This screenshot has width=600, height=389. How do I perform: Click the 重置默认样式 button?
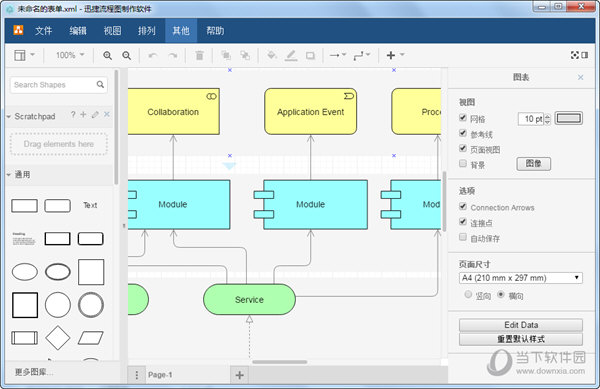coord(521,339)
